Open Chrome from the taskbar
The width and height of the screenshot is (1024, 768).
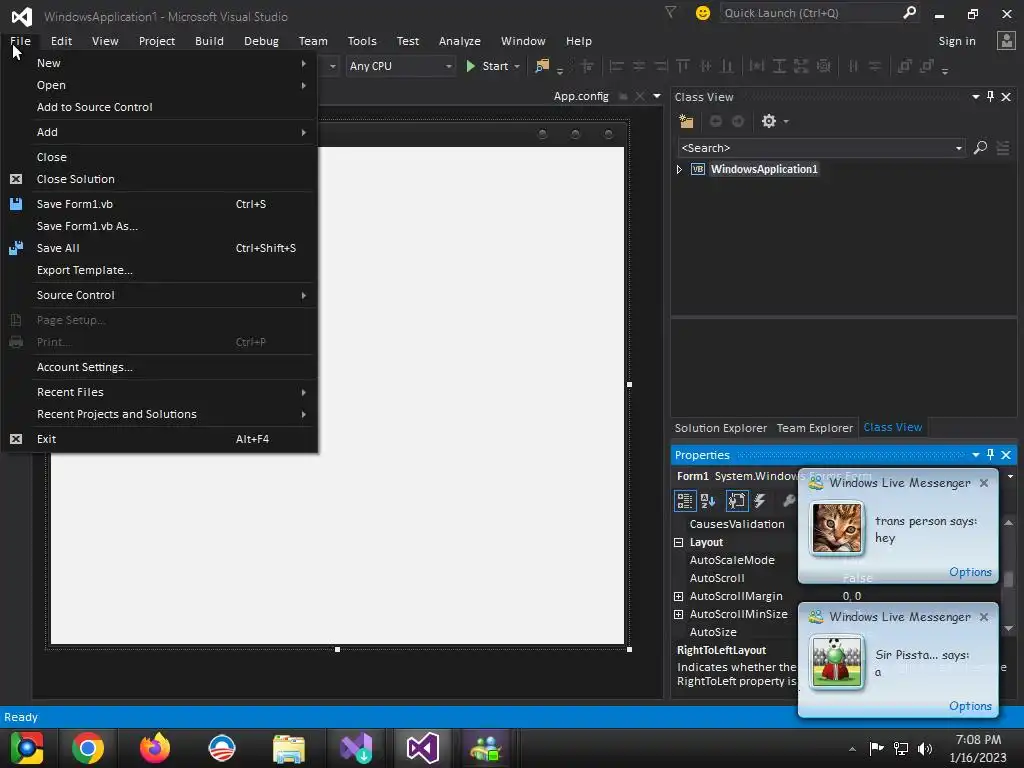88,748
